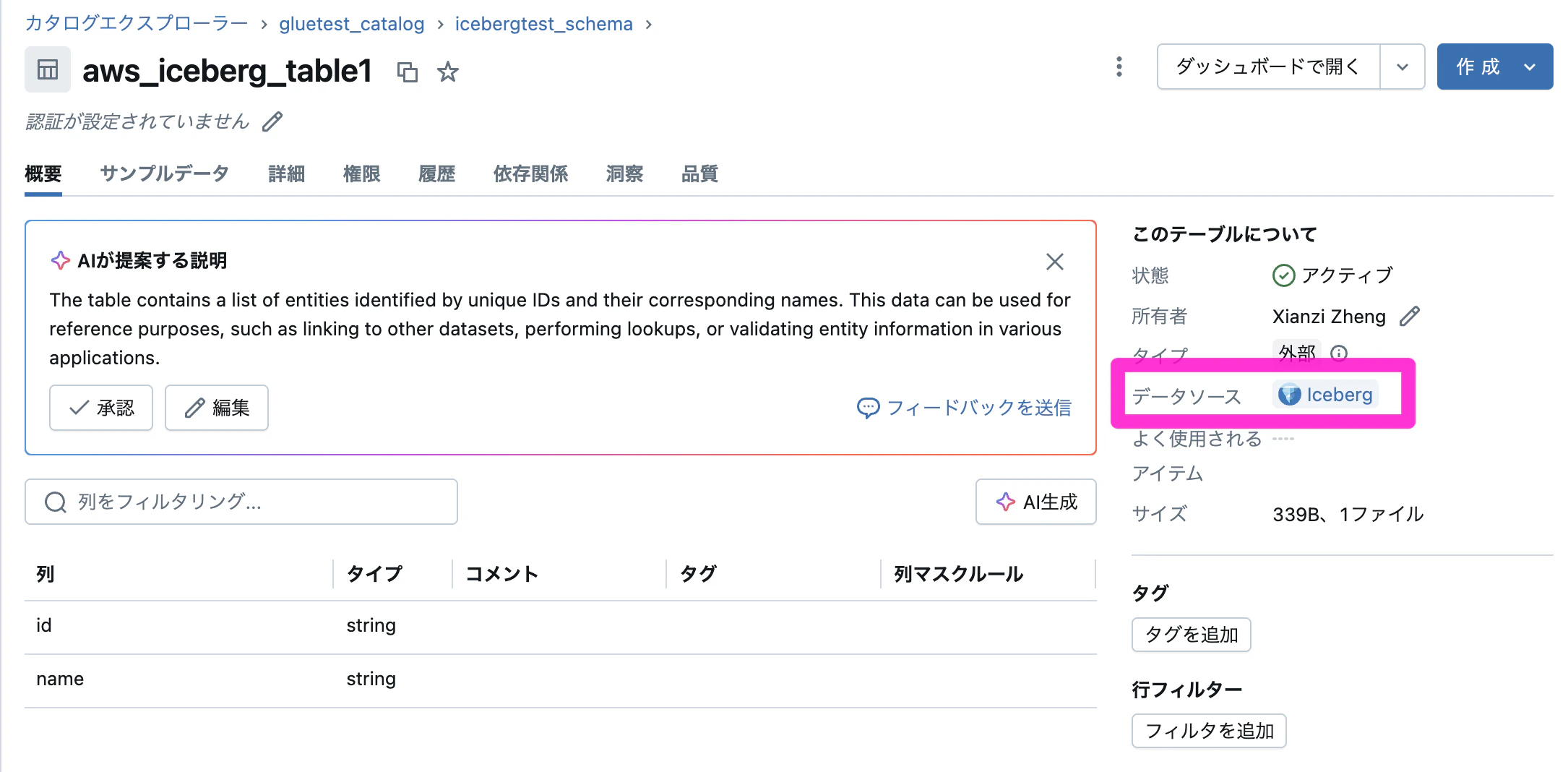
Task: Open the 洞察 tab
Action: (625, 173)
